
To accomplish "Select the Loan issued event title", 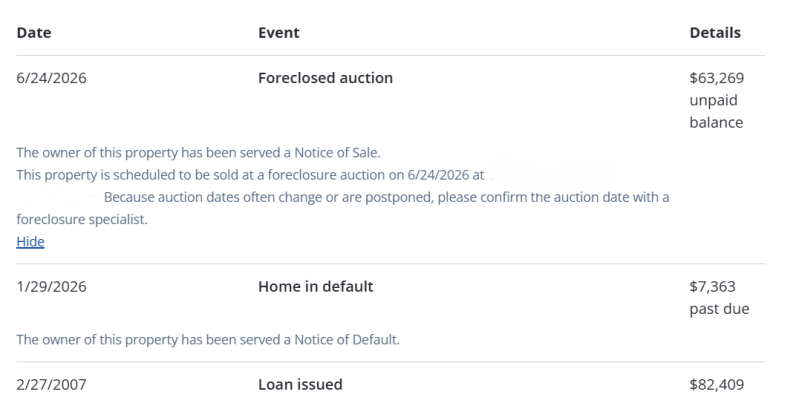I will click(x=300, y=384).
